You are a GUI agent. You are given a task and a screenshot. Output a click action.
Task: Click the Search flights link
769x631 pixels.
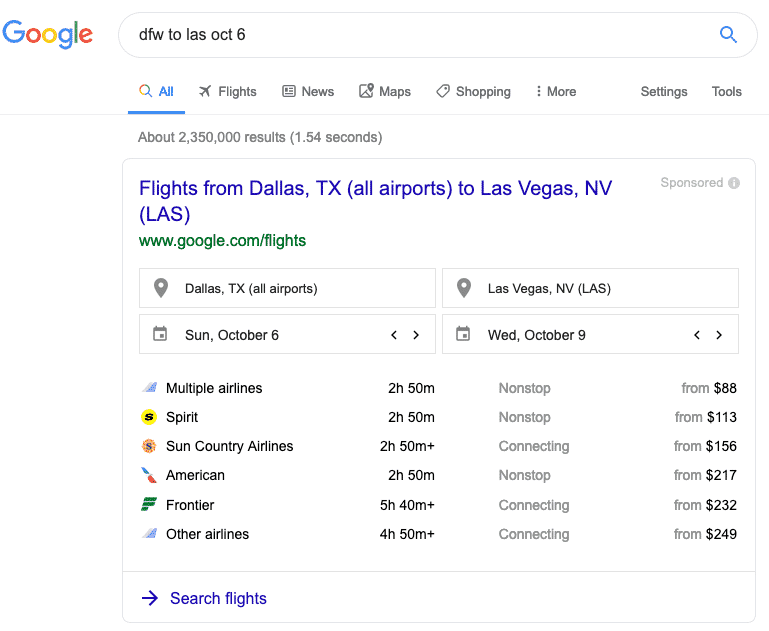218,598
